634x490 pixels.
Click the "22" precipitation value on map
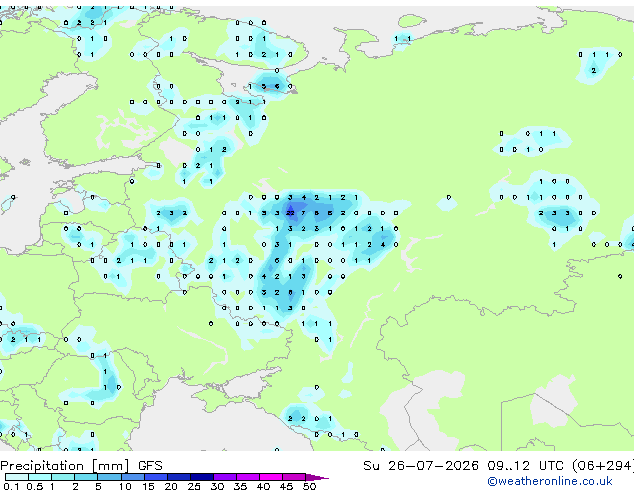click(290, 213)
